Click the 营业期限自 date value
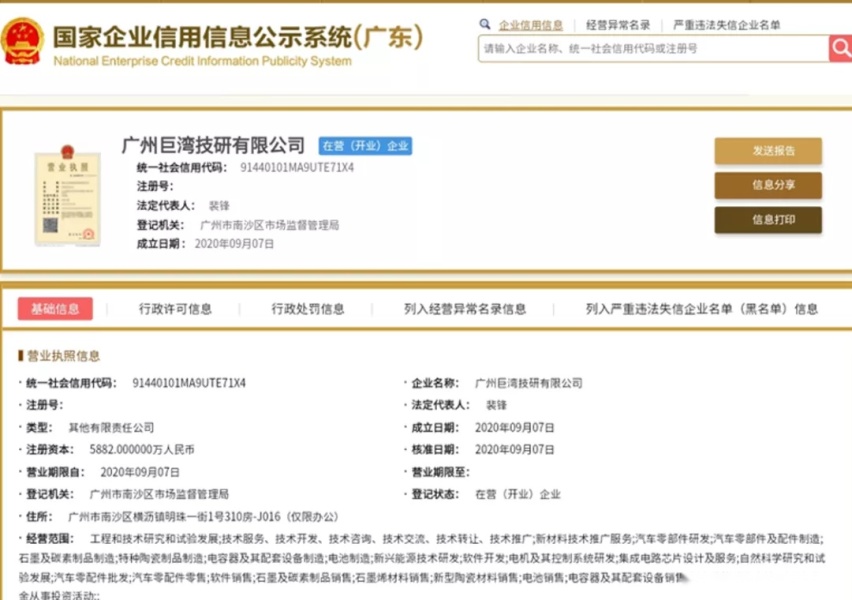This screenshot has height=600, width=852. point(140,472)
